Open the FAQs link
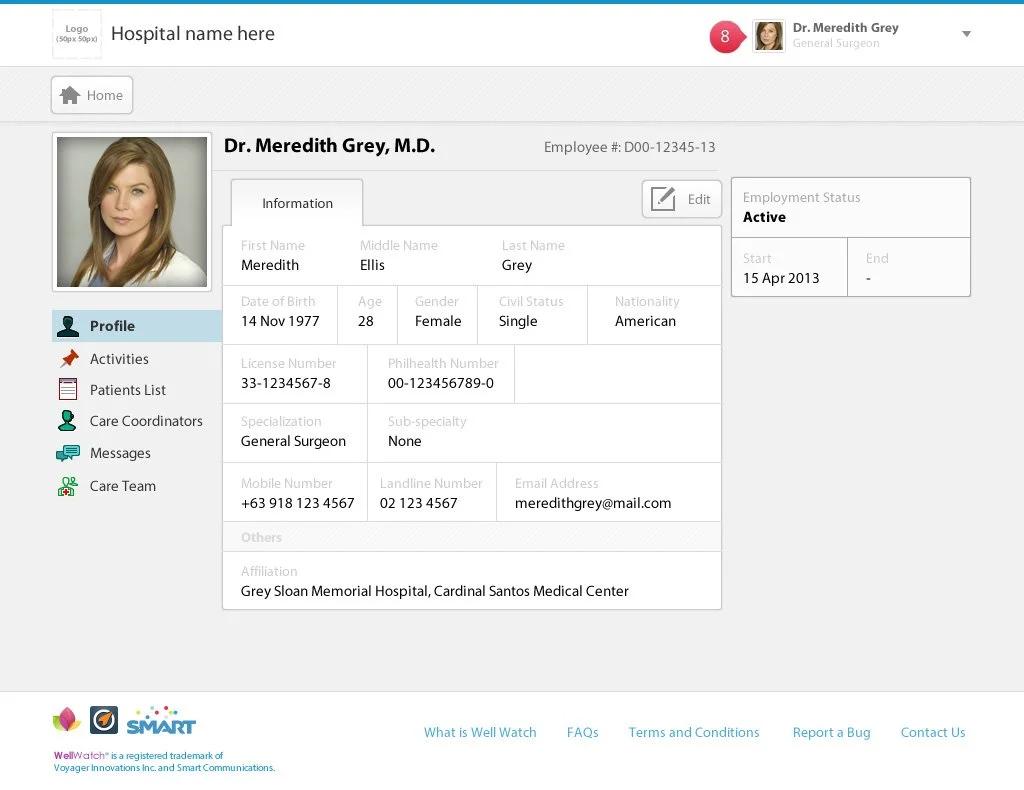Viewport: 1024px width, 790px height. pyautogui.click(x=583, y=733)
